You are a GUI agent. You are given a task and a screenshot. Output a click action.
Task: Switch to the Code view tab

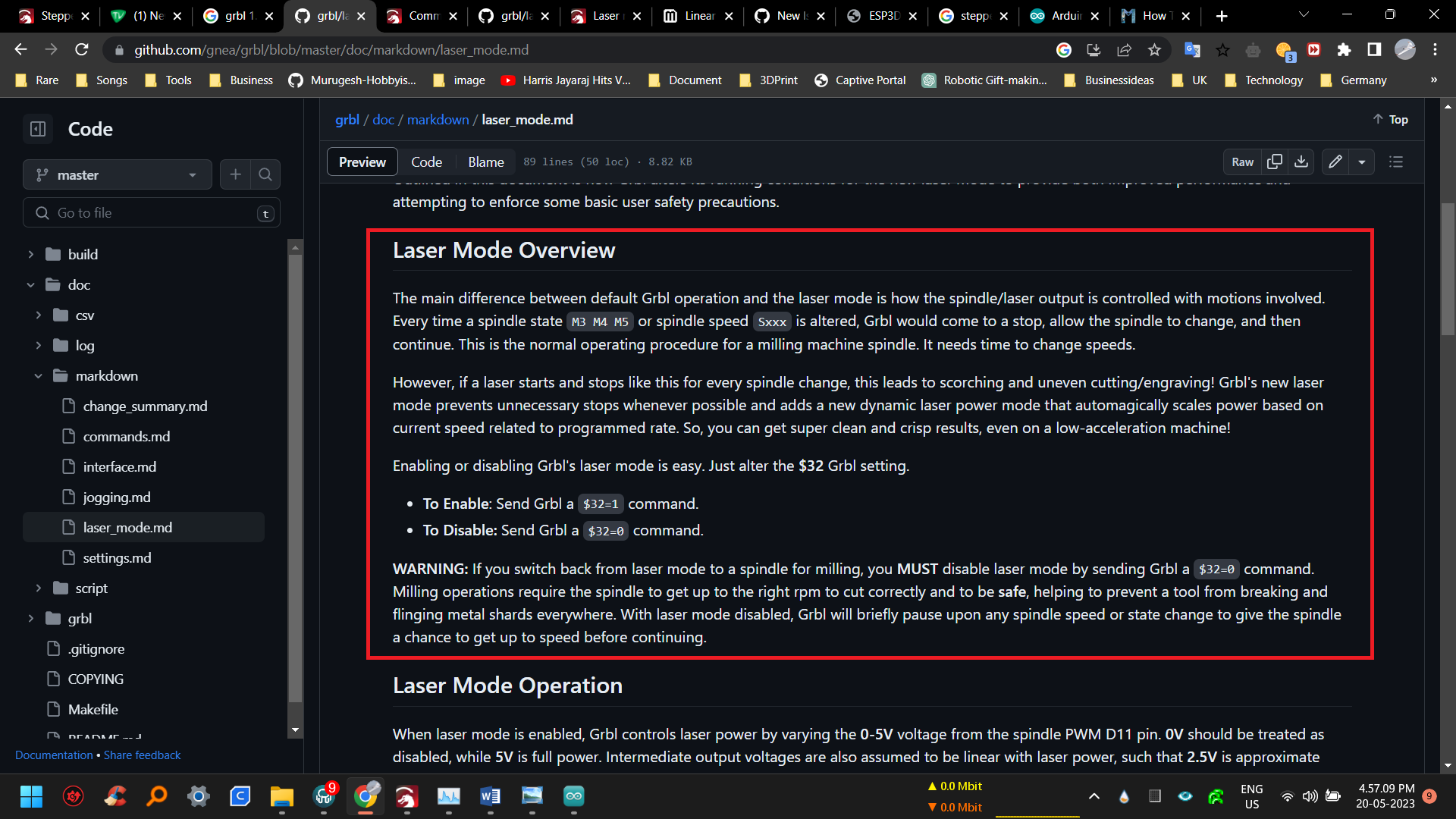[x=426, y=162]
